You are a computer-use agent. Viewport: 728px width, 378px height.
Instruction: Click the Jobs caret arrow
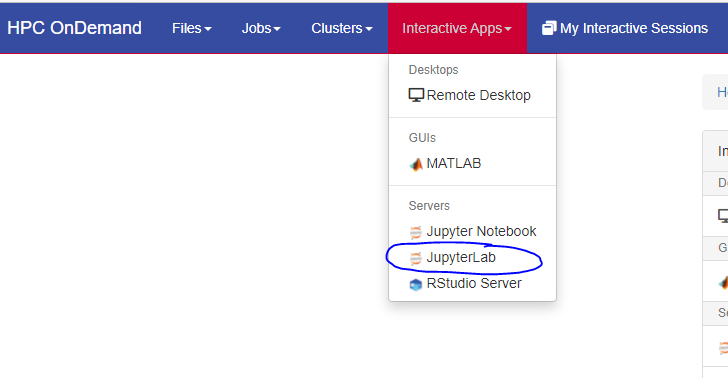(x=277, y=29)
